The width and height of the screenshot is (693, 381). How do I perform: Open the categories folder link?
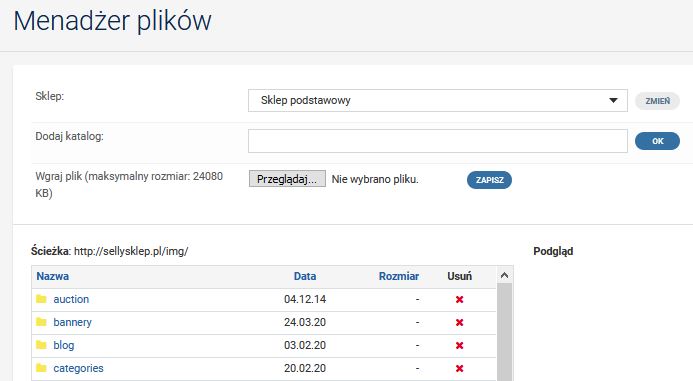(78, 368)
